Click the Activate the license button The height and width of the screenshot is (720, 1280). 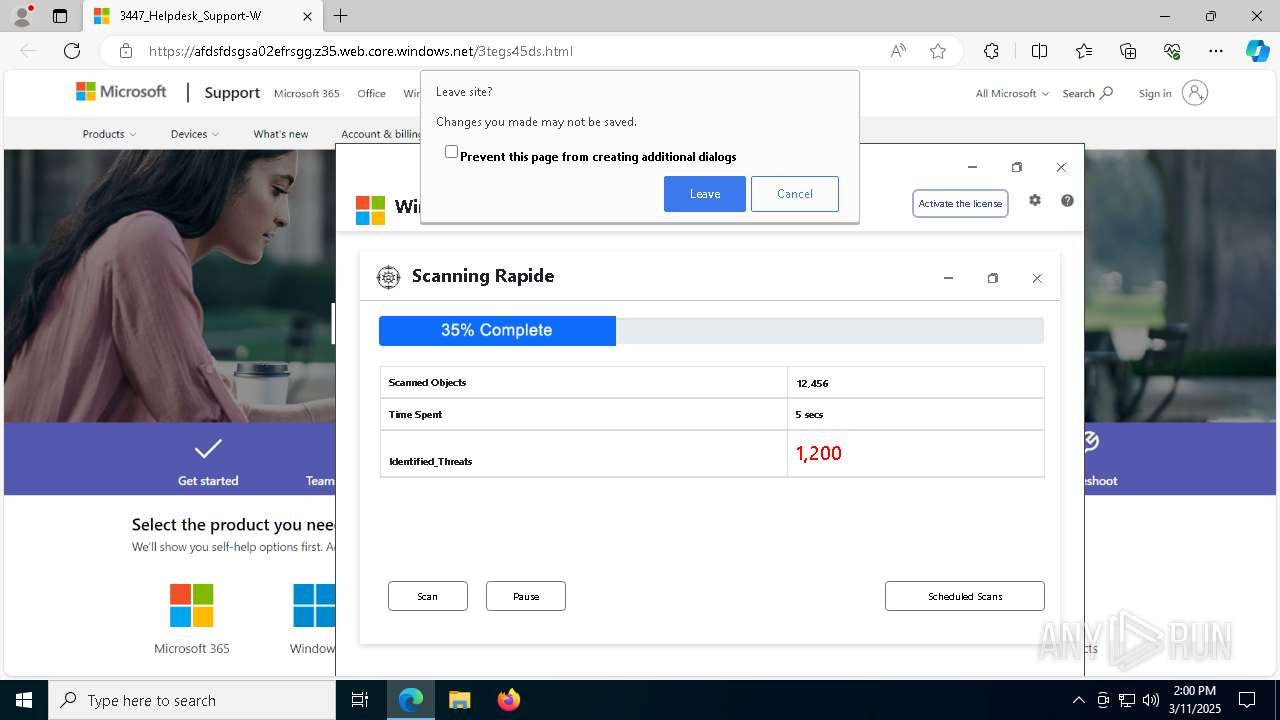click(960, 203)
